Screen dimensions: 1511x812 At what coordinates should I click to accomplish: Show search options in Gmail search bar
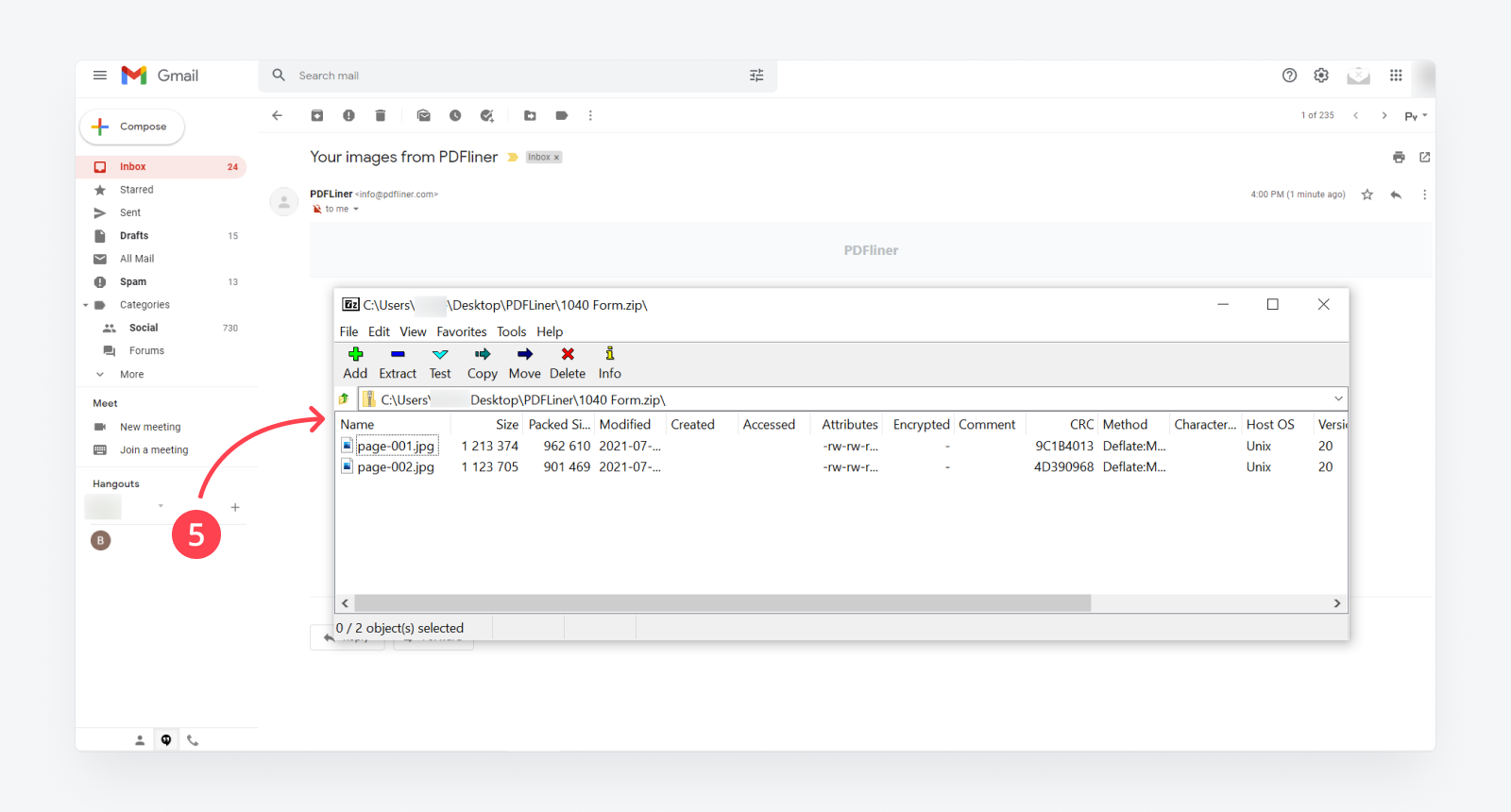(x=756, y=76)
